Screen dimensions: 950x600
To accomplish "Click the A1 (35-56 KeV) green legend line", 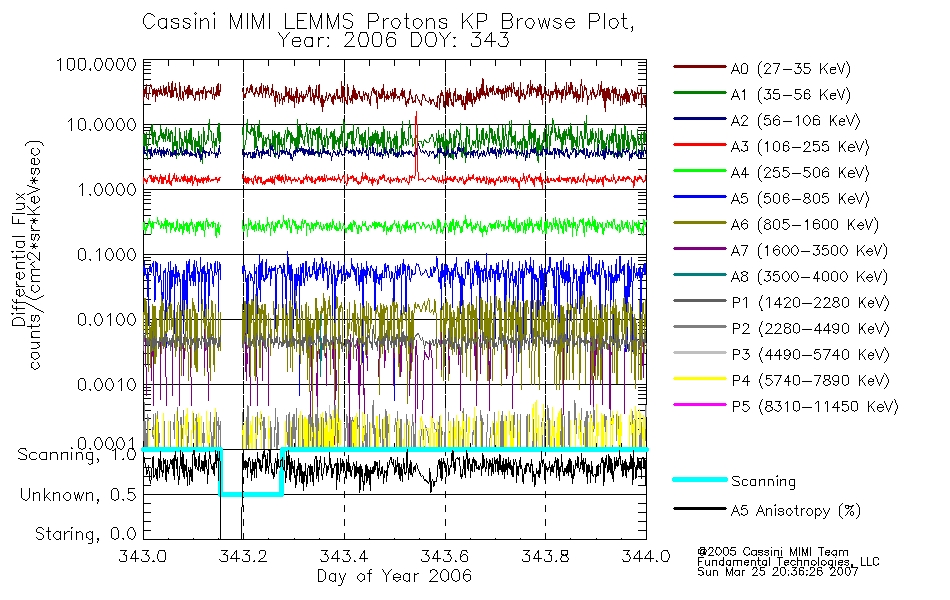I will pos(700,93).
